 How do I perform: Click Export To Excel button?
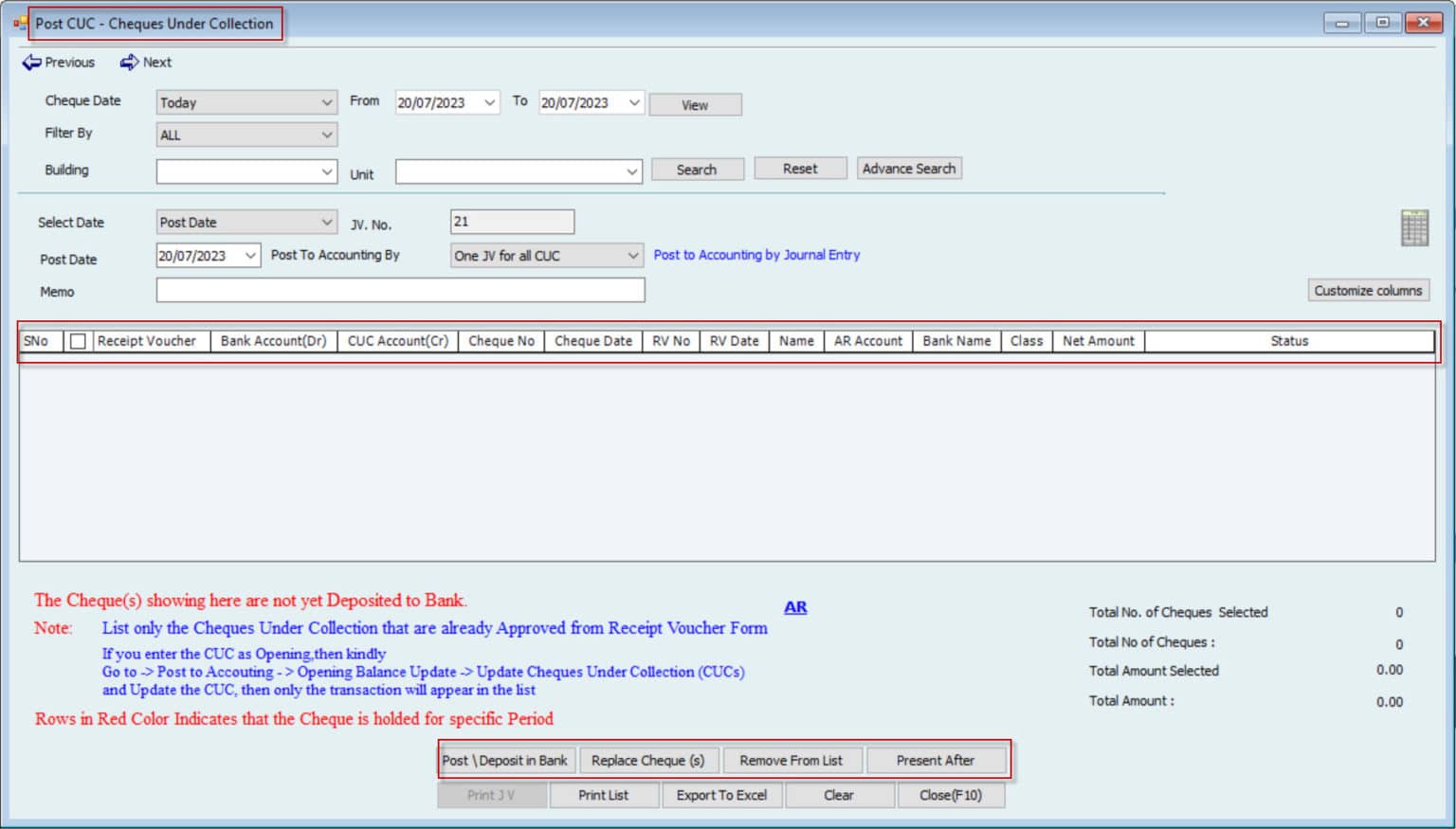point(721,796)
